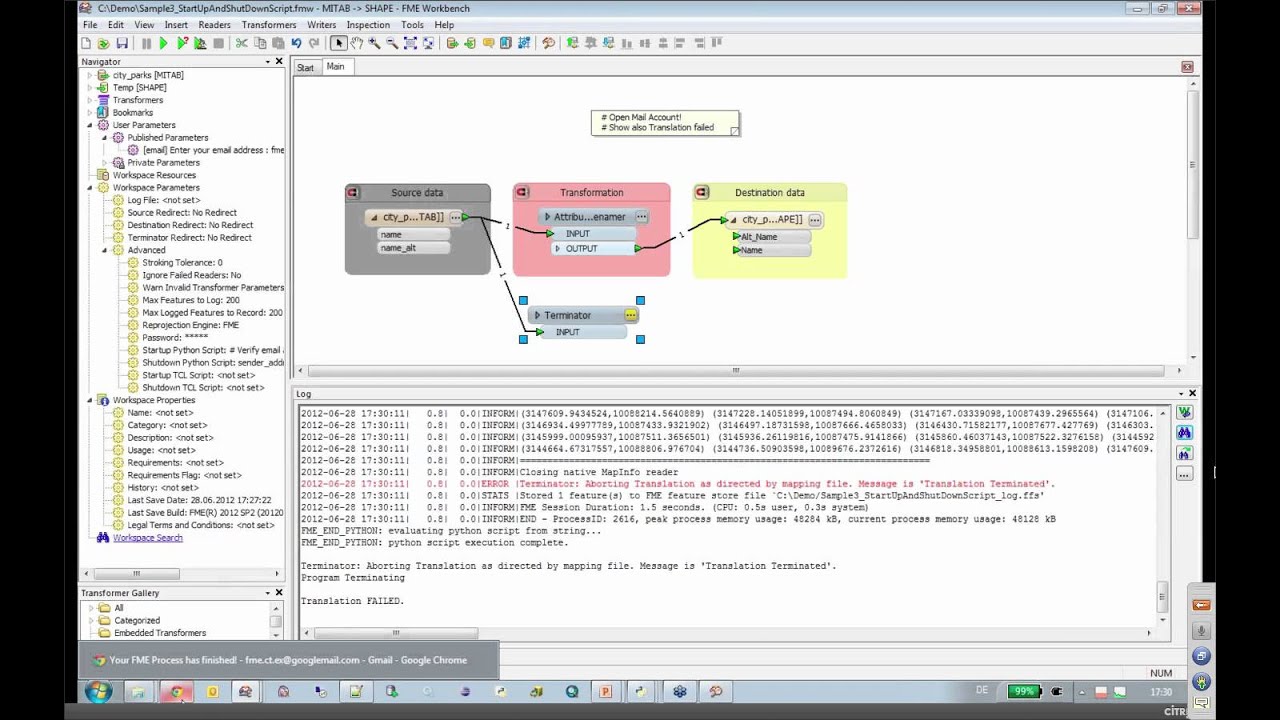Viewport: 1280px width, 720px height.
Task: Collapse the Advanced parameters node
Action: pos(104,250)
